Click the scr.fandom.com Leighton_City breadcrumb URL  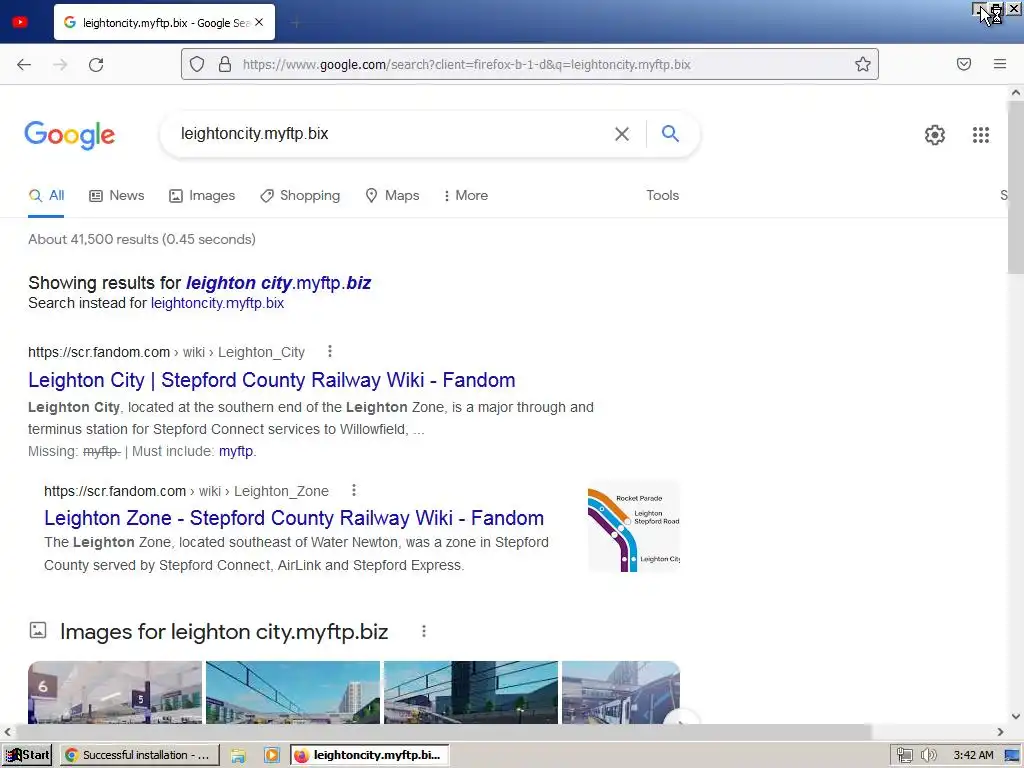pyautogui.click(x=166, y=352)
